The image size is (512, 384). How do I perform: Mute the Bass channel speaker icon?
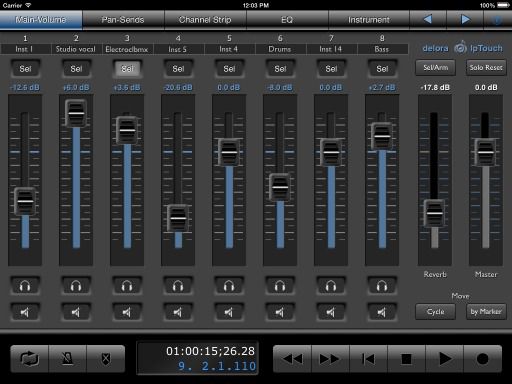click(382, 312)
